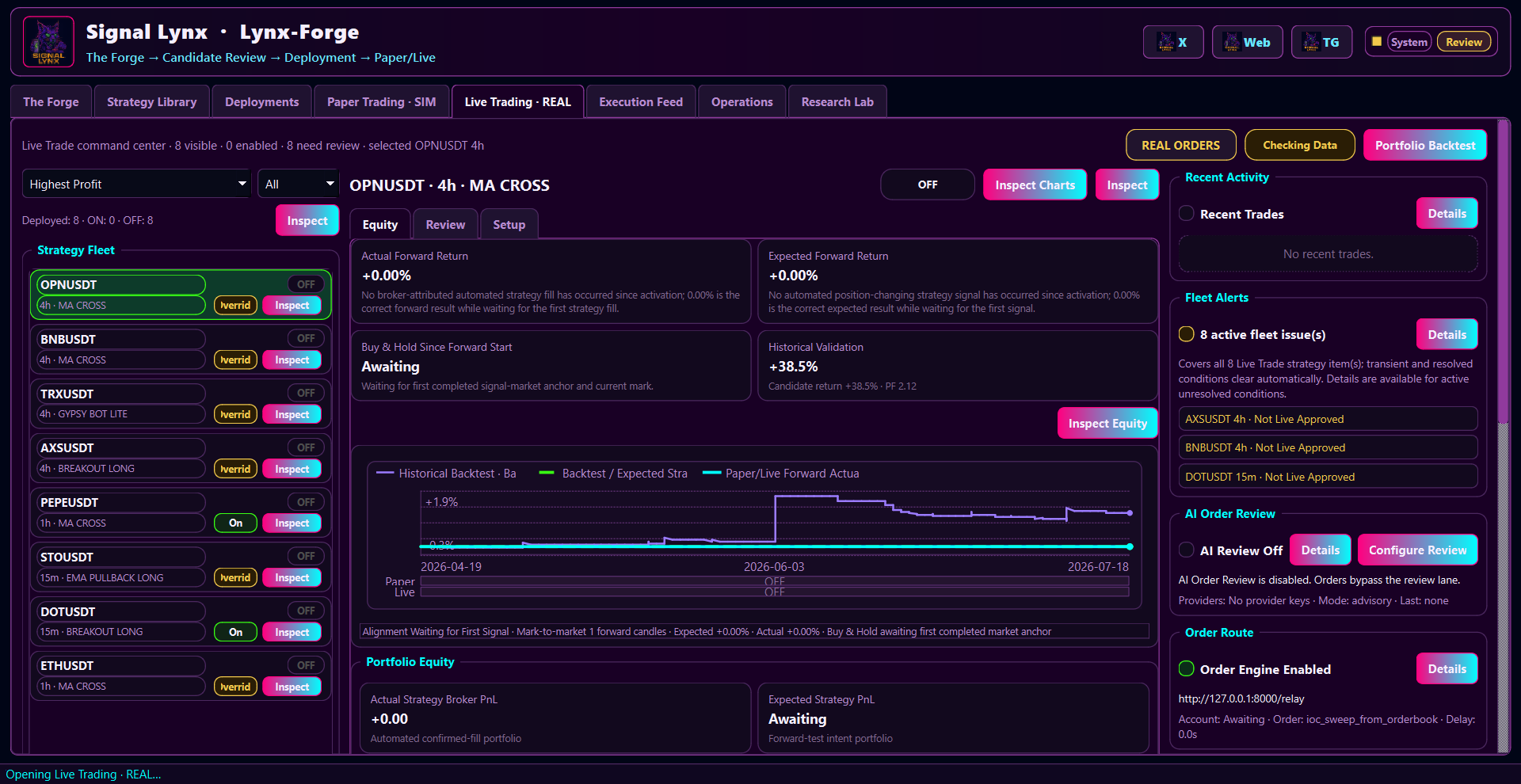Open Details for Recent Trades

(x=1447, y=213)
